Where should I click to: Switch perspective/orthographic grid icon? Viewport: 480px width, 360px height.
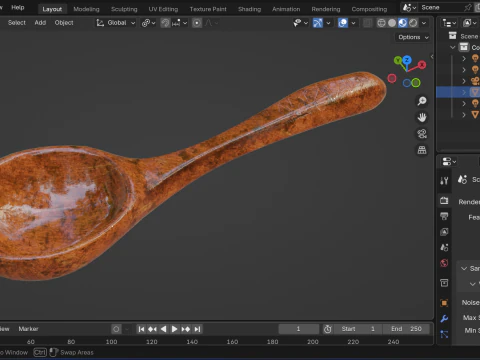click(422, 150)
